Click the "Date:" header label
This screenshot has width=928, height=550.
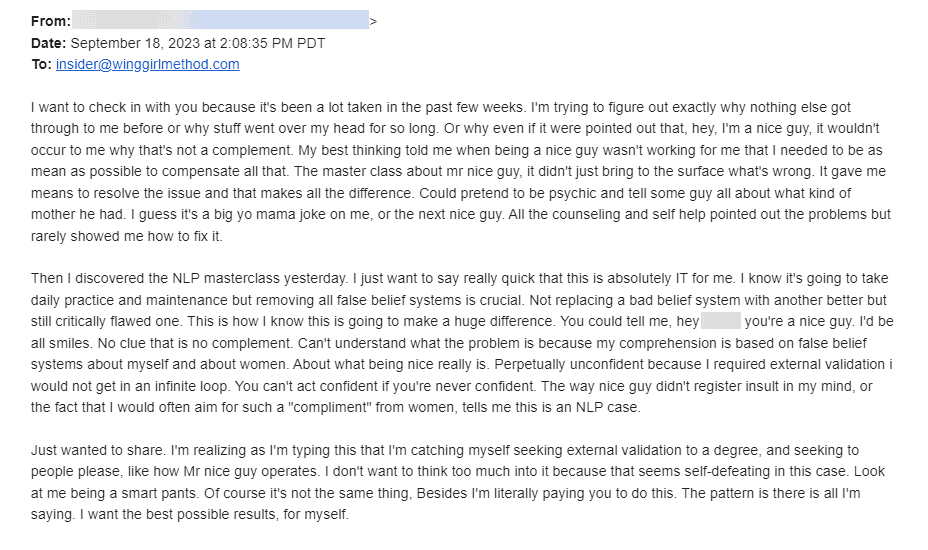pyautogui.click(x=49, y=43)
